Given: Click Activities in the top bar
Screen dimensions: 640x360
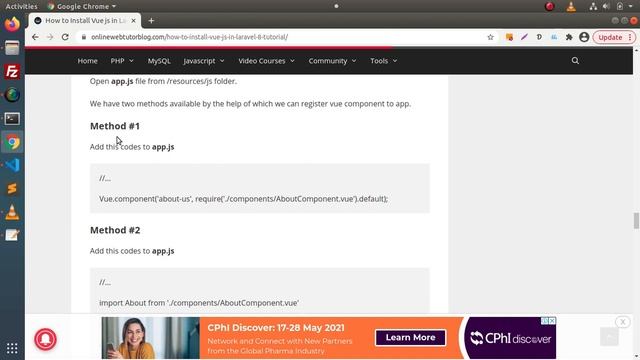Looking at the screenshot, I should click(x=21, y=6).
